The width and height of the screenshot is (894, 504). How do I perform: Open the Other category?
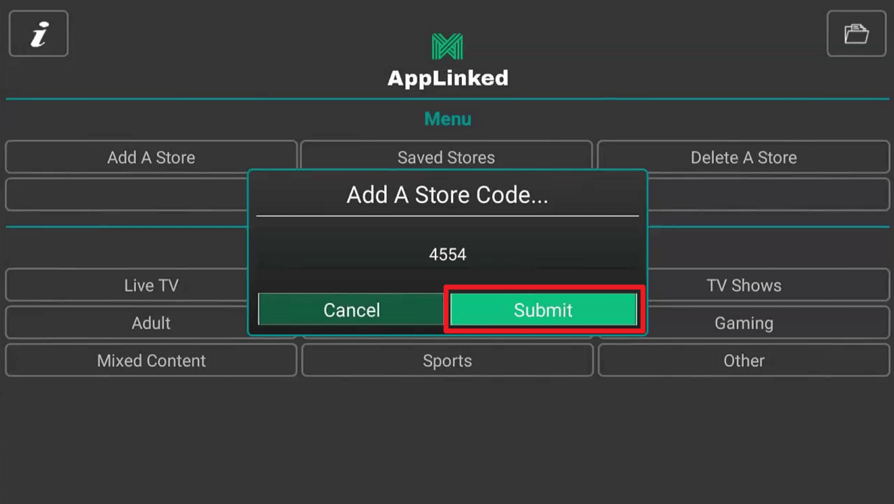pyautogui.click(x=743, y=360)
